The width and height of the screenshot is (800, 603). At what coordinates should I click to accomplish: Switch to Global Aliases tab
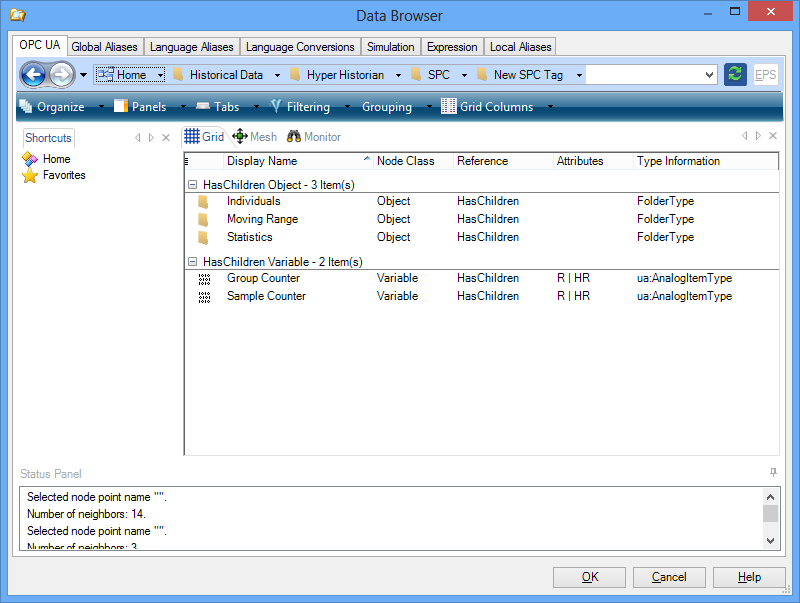coord(106,47)
